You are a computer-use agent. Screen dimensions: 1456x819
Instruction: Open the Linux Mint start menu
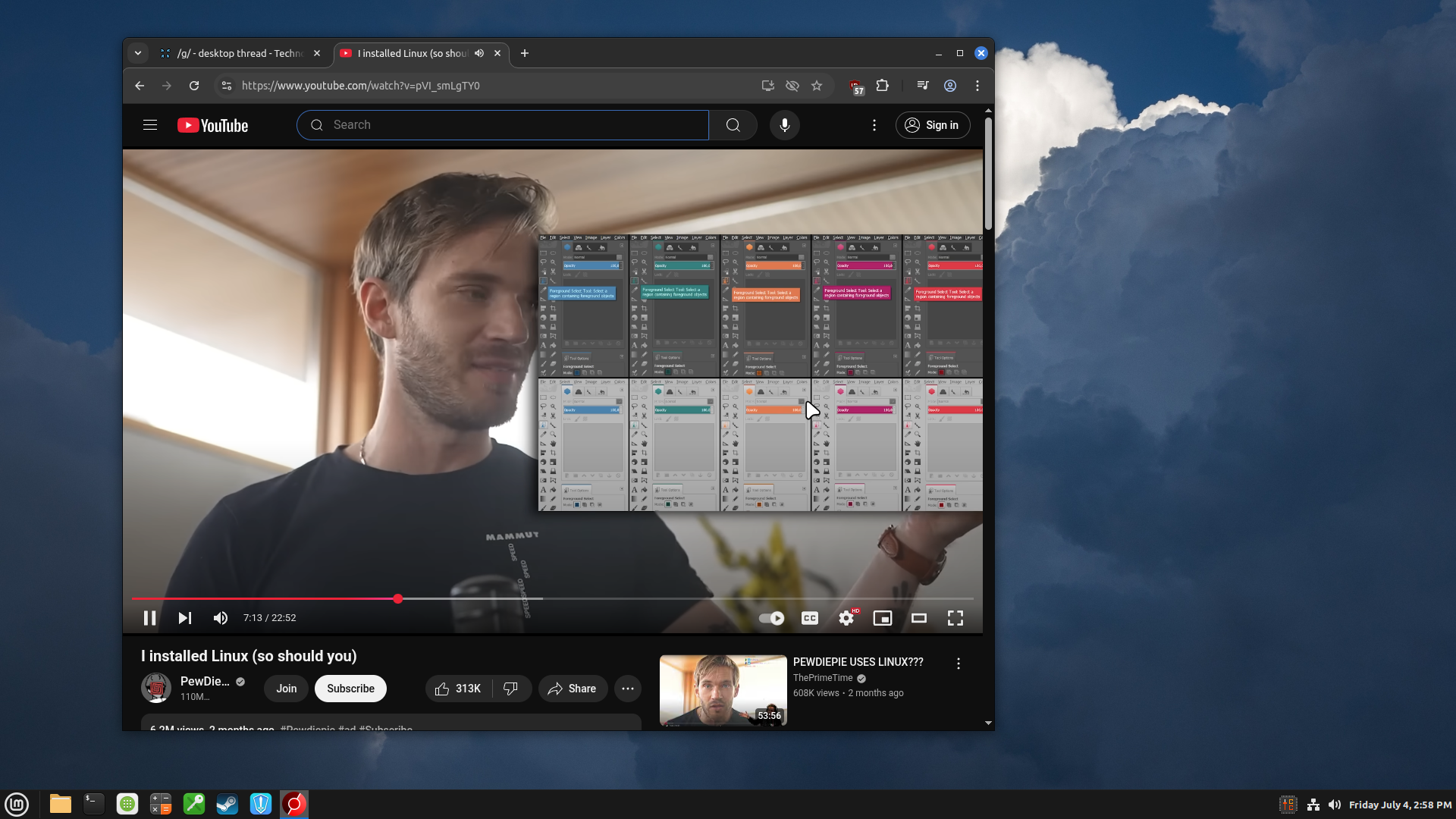pyautogui.click(x=17, y=804)
